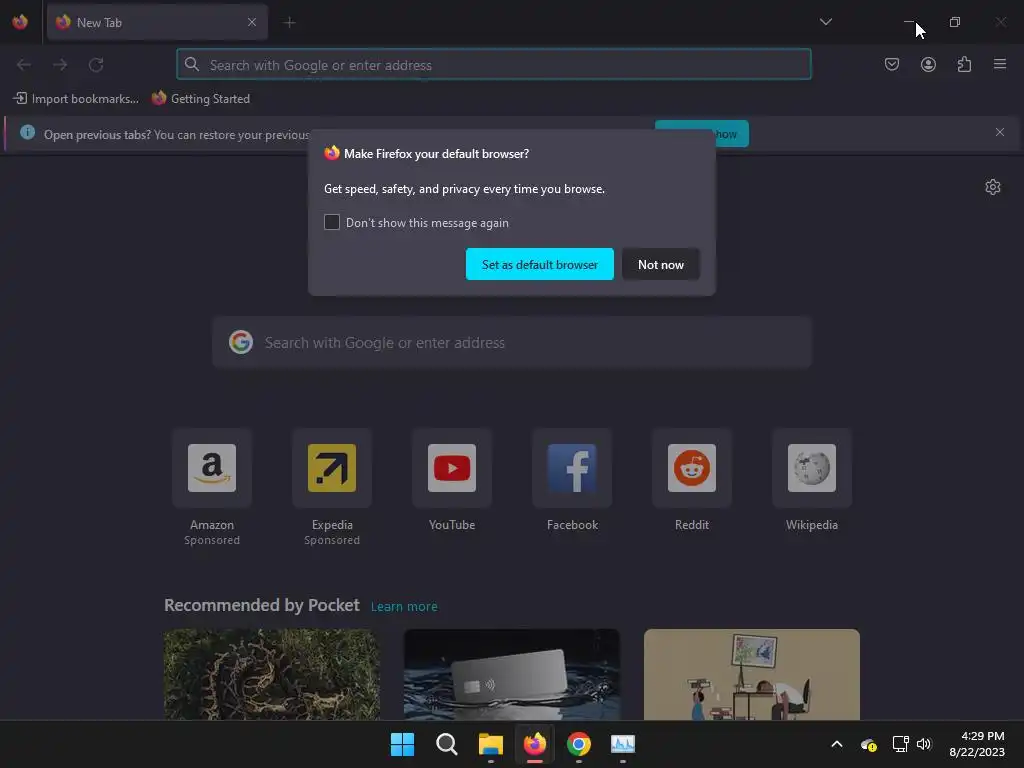Open the application hamburger menu

click(1000, 65)
